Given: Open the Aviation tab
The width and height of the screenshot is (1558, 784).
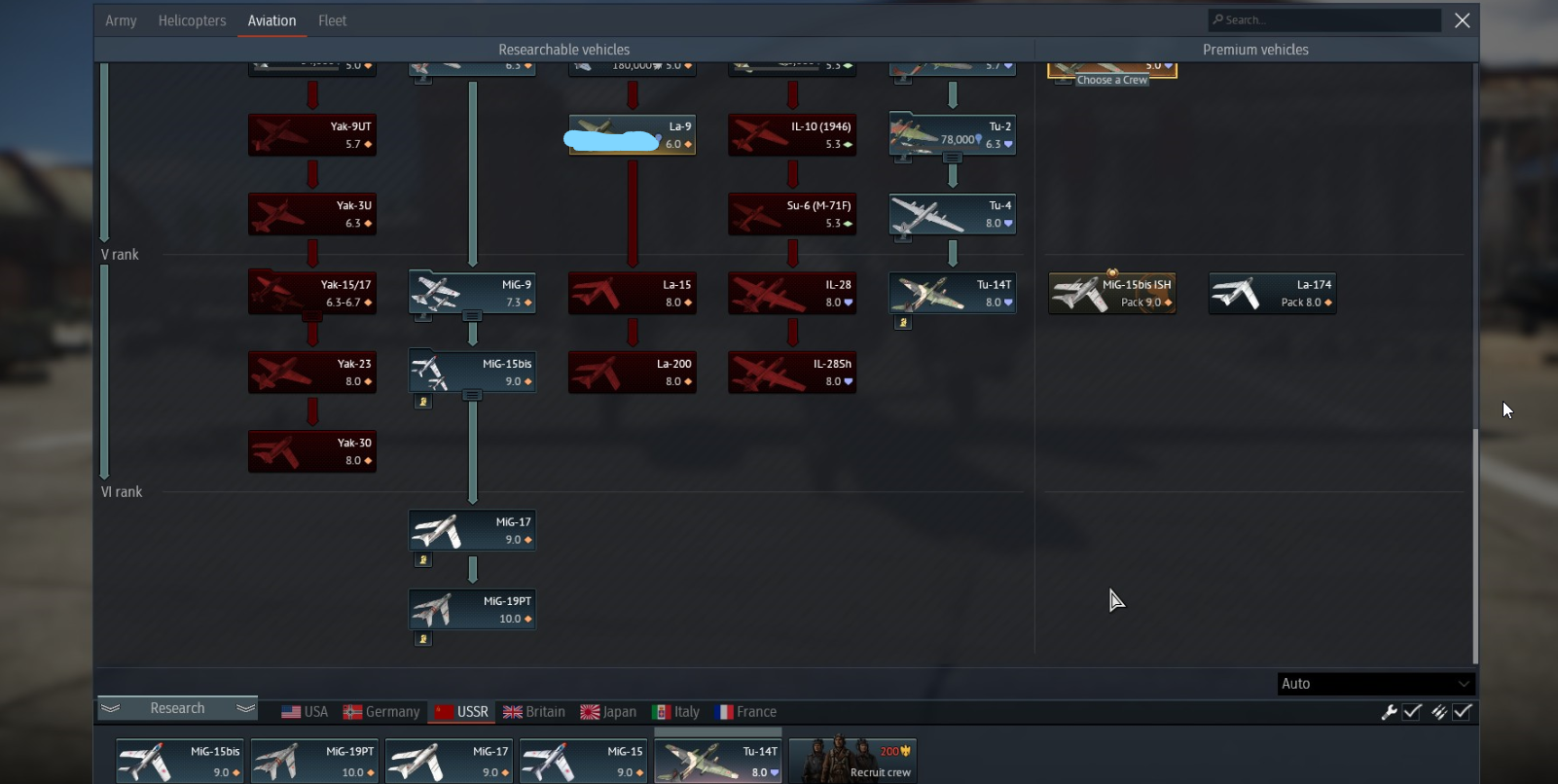Looking at the screenshot, I should point(272,20).
